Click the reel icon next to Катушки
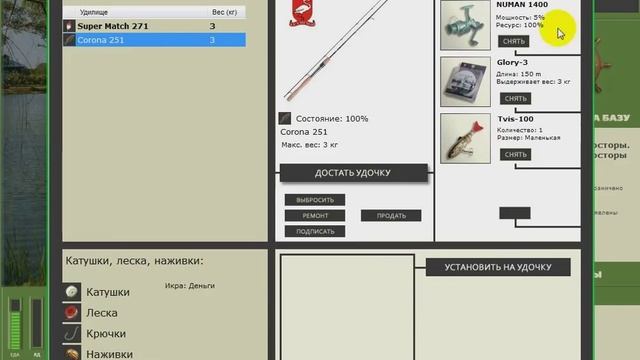Image resolution: width=640 pixels, height=360 pixels. click(x=72, y=292)
